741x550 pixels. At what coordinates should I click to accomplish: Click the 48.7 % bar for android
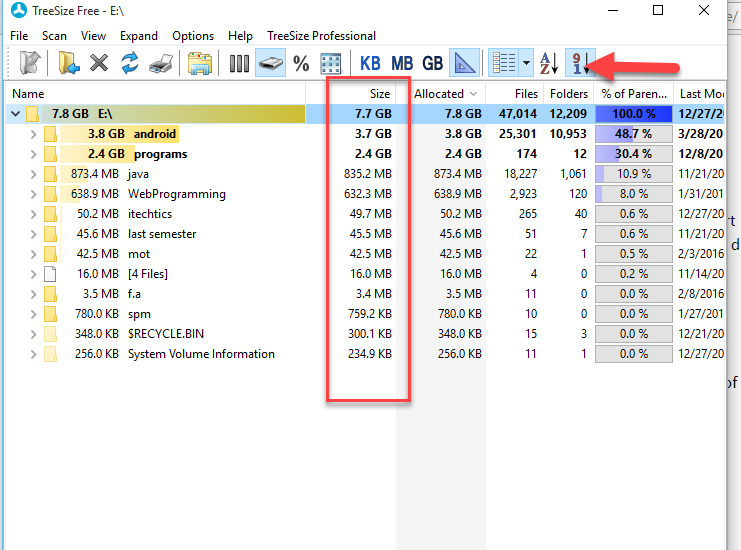[x=633, y=134]
